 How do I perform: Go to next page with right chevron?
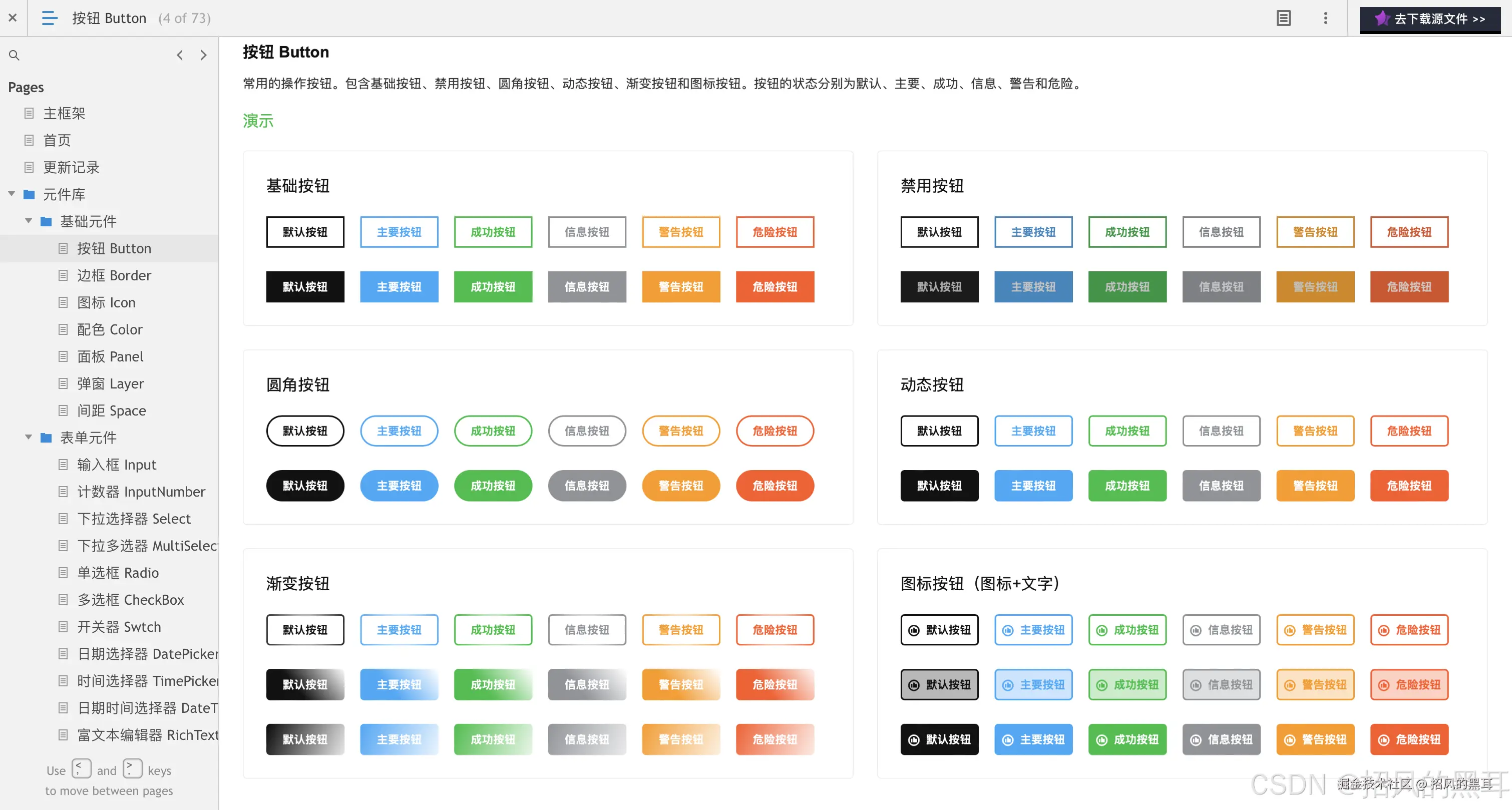tap(204, 55)
